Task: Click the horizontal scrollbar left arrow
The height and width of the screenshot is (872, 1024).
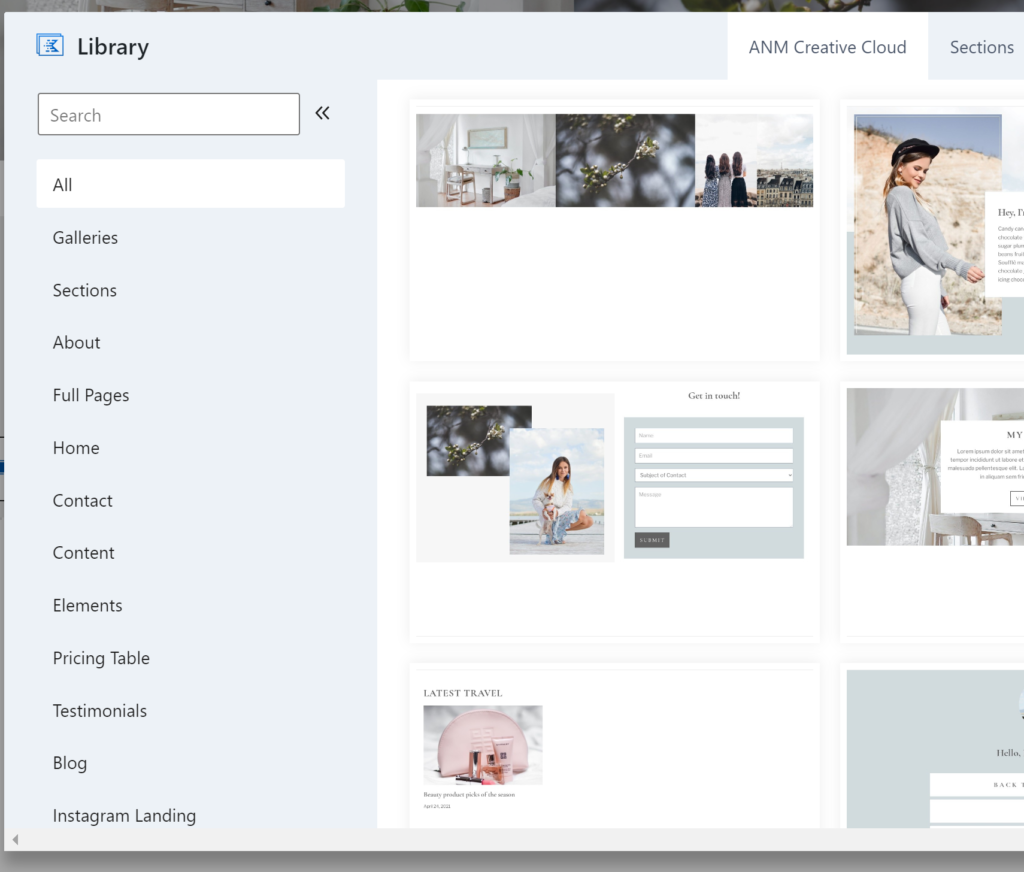Action: (x=15, y=839)
